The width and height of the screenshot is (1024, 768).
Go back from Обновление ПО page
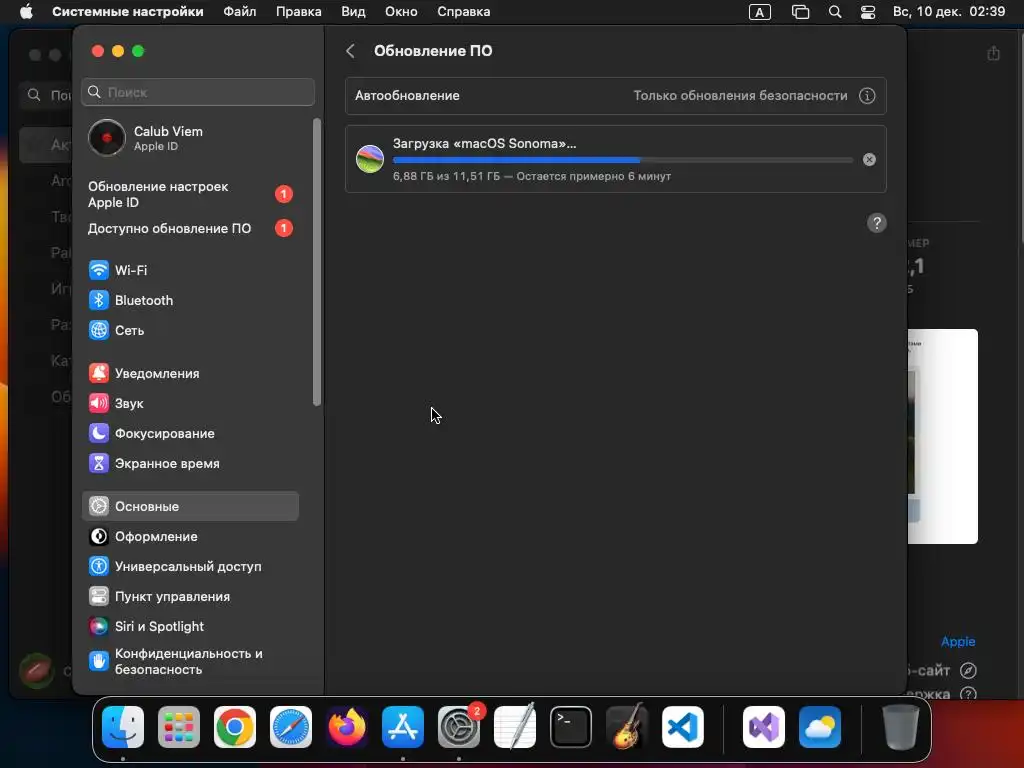(x=351, y=51)
